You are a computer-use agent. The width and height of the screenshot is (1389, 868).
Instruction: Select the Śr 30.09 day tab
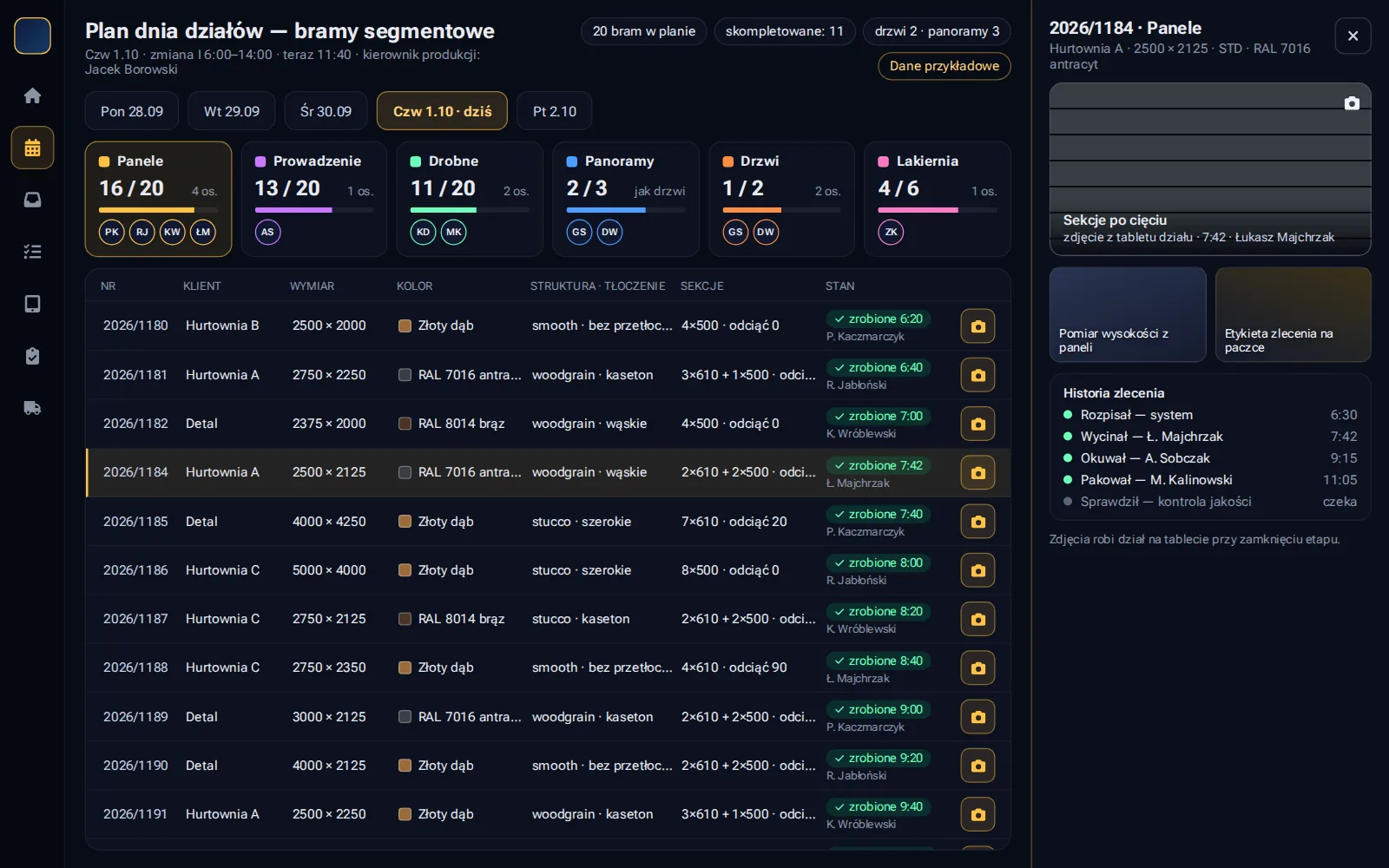click(326, 111)
